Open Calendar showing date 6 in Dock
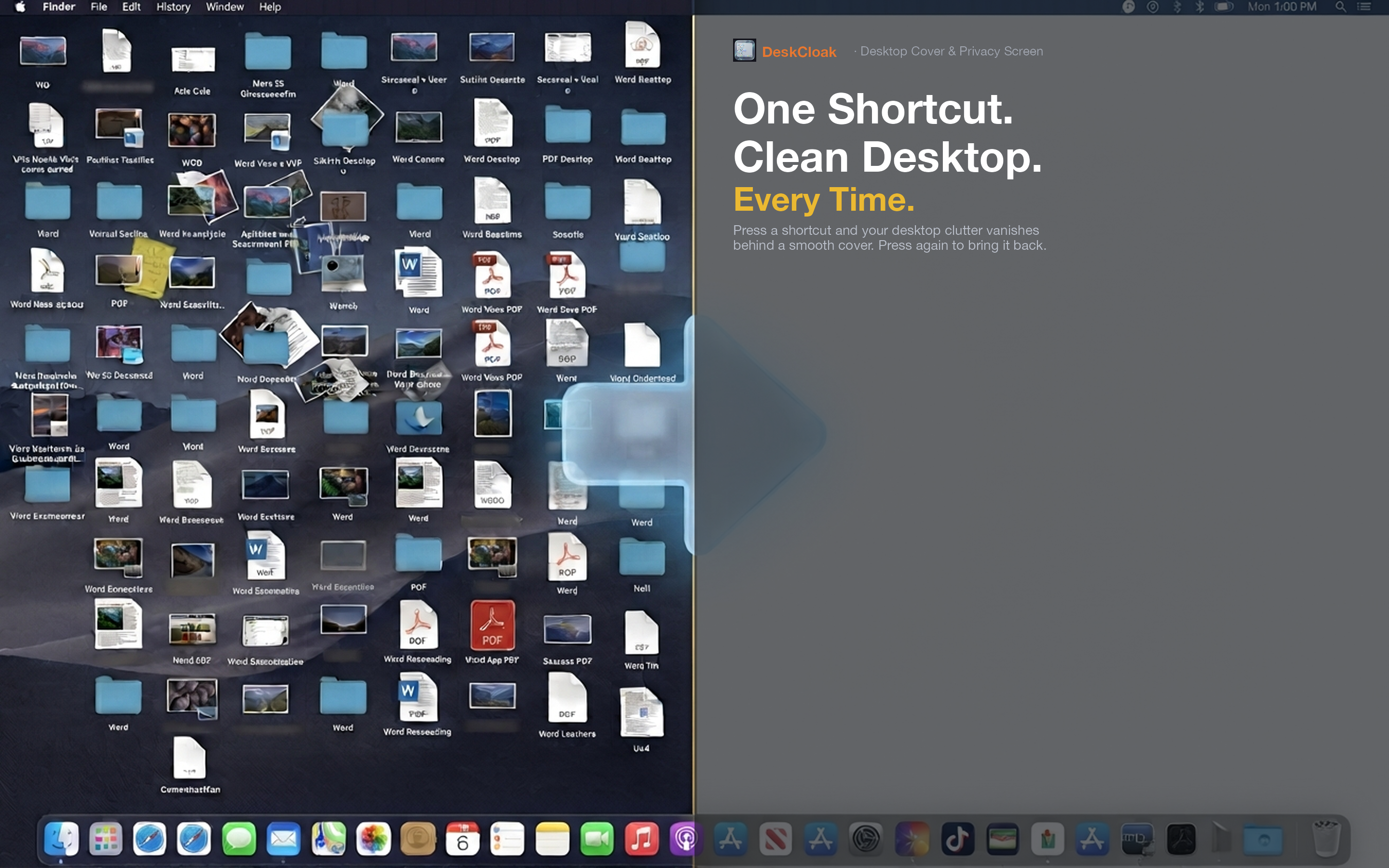1389x868 pixels. (x=463, y=839)
